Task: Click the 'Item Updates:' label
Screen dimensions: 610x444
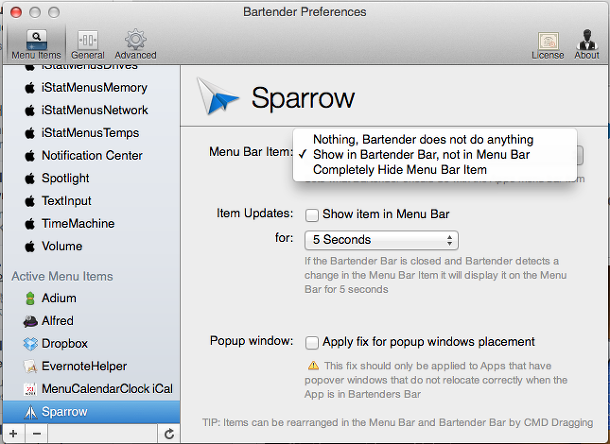Action: tap(255, 213)
